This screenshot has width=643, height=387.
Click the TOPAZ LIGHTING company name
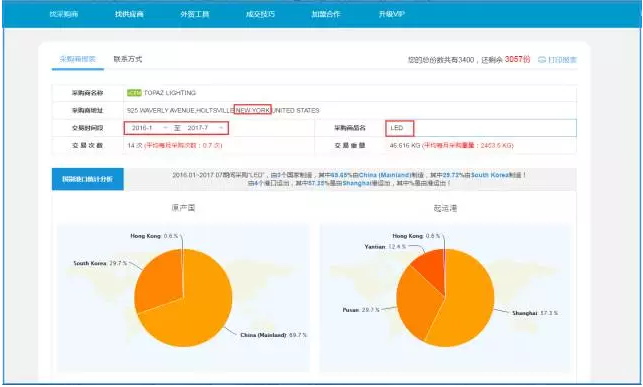pyautogui.click(x=170, y=93)
